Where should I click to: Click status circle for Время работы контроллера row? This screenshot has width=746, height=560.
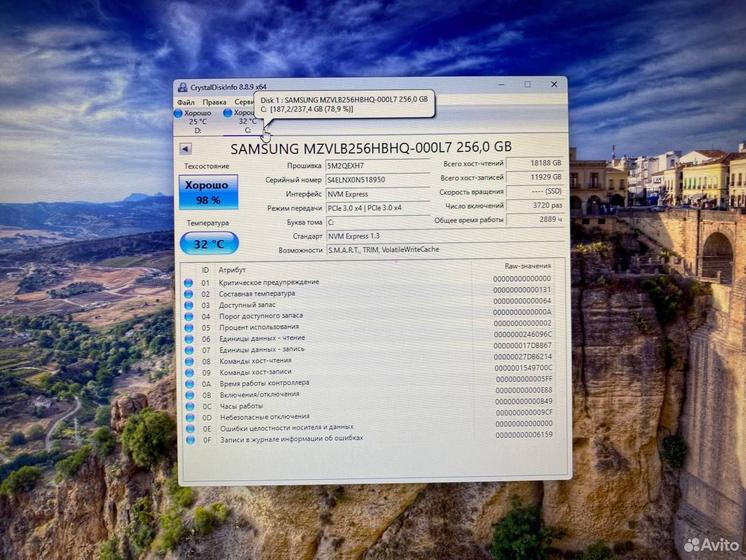[x=189, y=384]
